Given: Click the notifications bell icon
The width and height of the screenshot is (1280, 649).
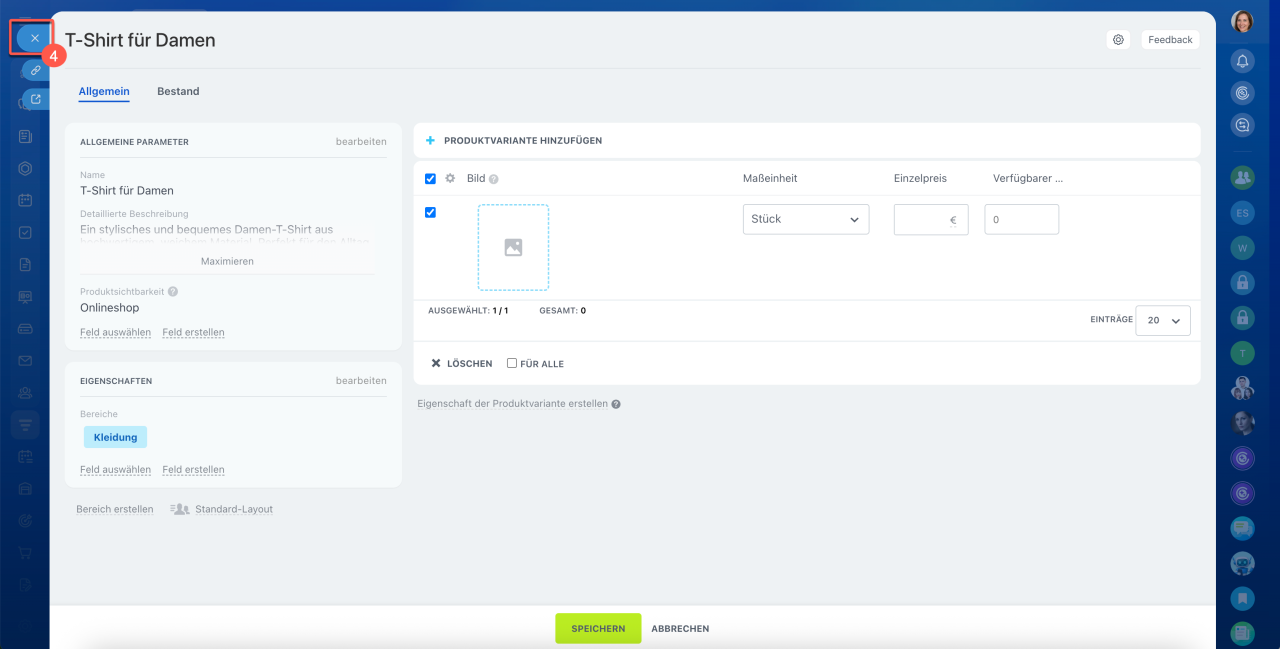Looking at the screenshot, I should pyautogui.click(x=1242, y=61).
